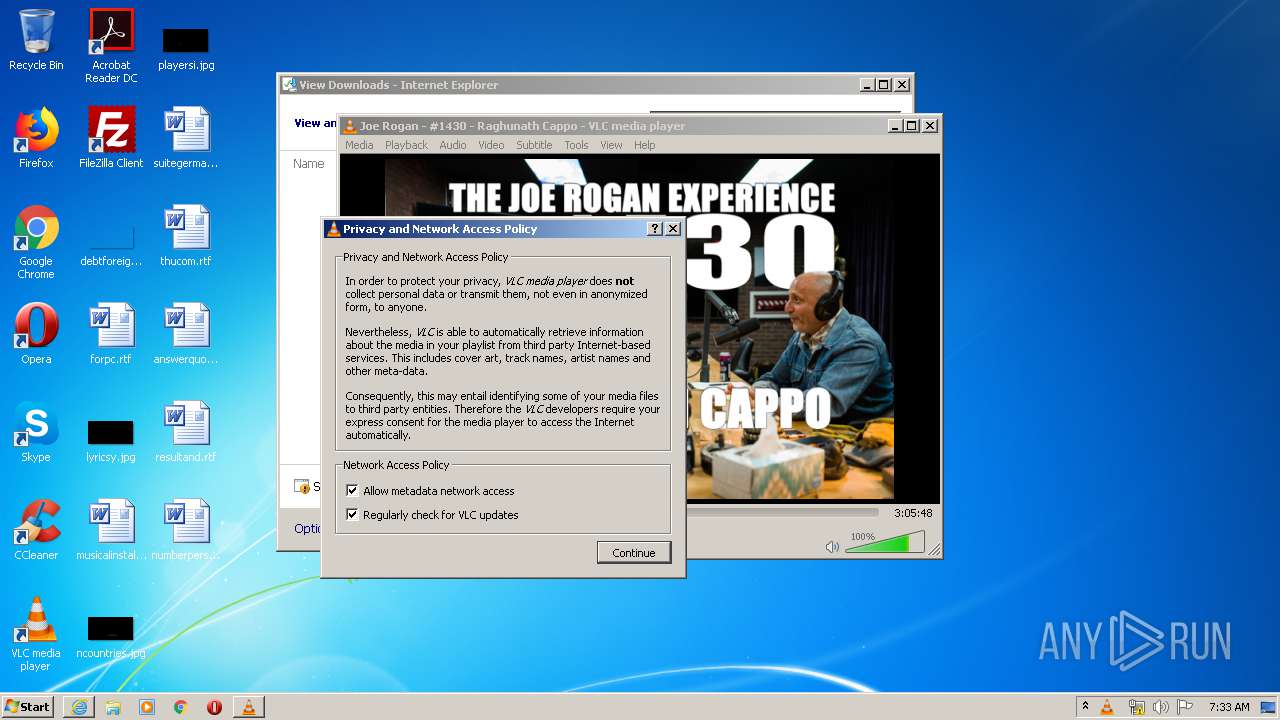
Task: Click Name column header in Downloads window
Action: coord(308,164)
